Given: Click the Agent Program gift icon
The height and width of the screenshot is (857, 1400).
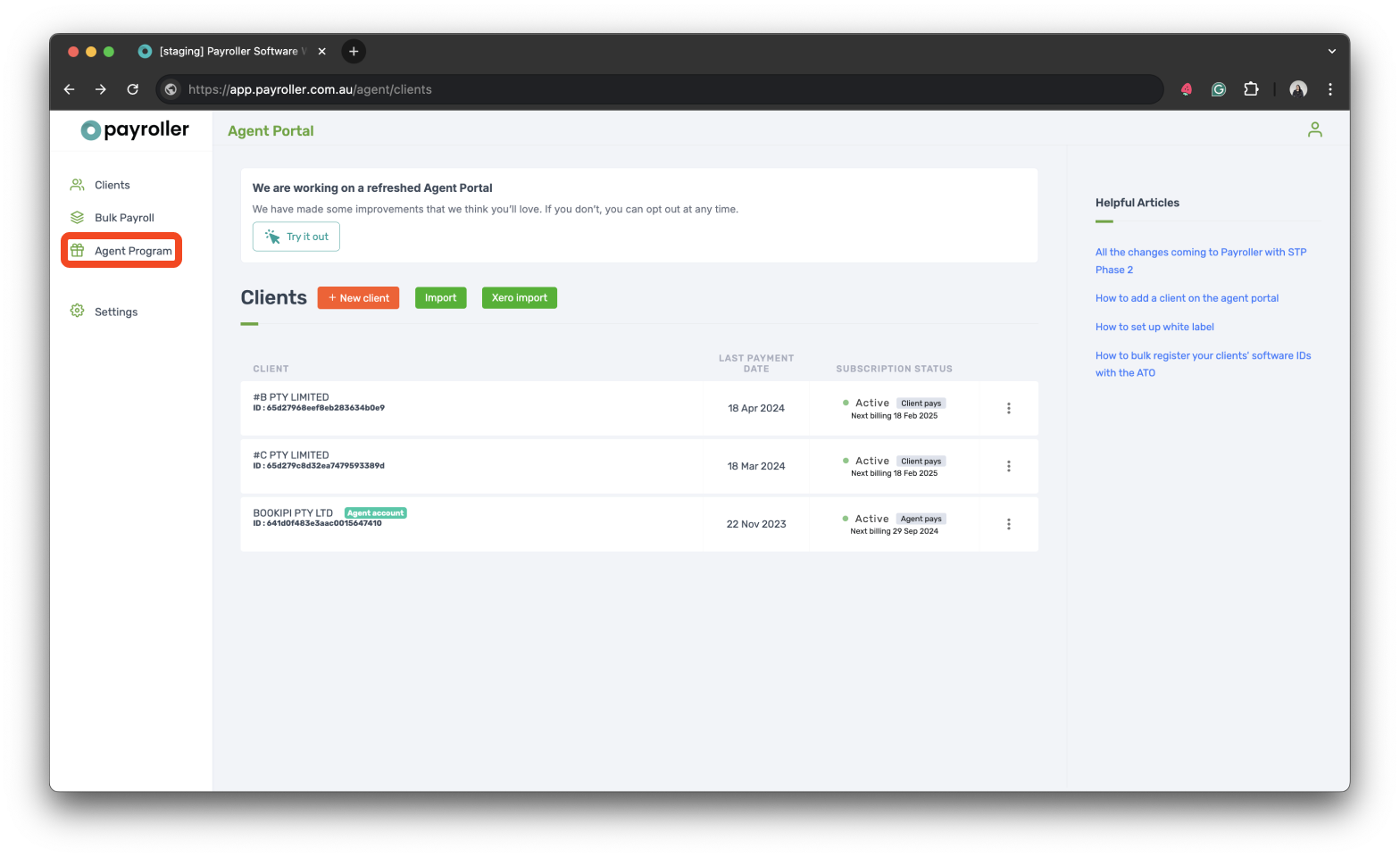Looking at the screenshot, I should coord(77,251).
